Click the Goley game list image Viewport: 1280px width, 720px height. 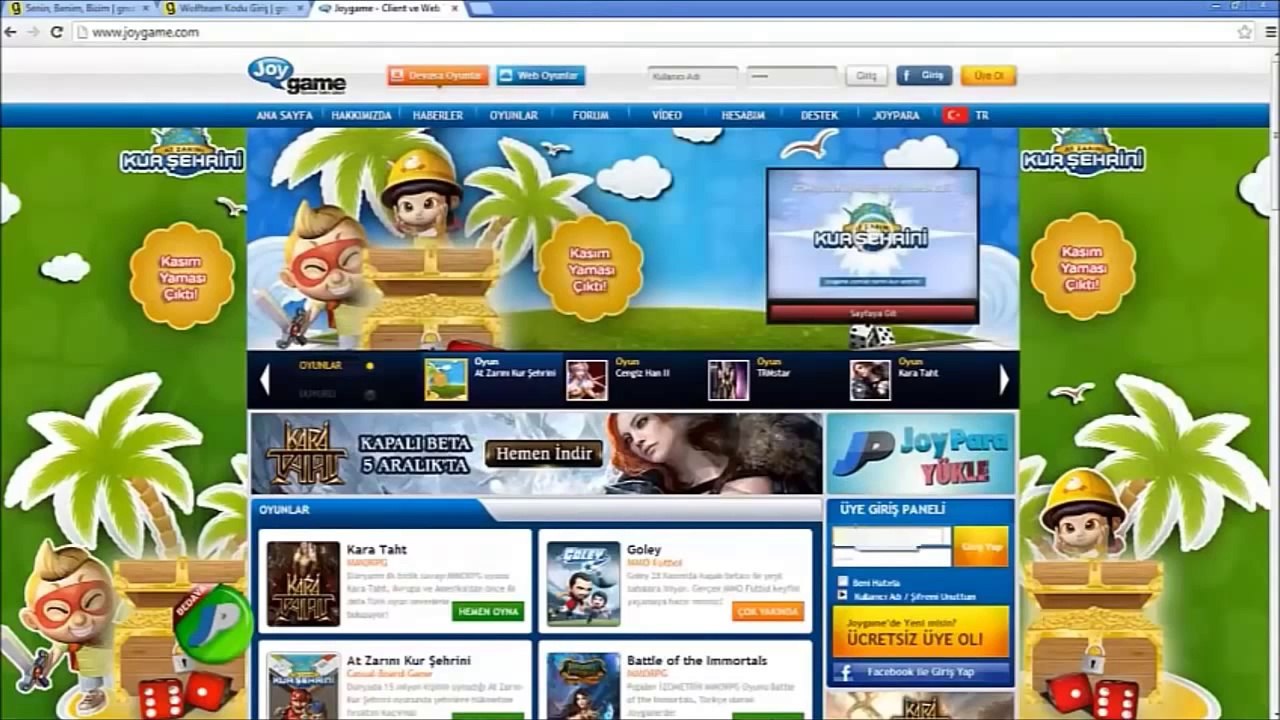pos(583,584)
